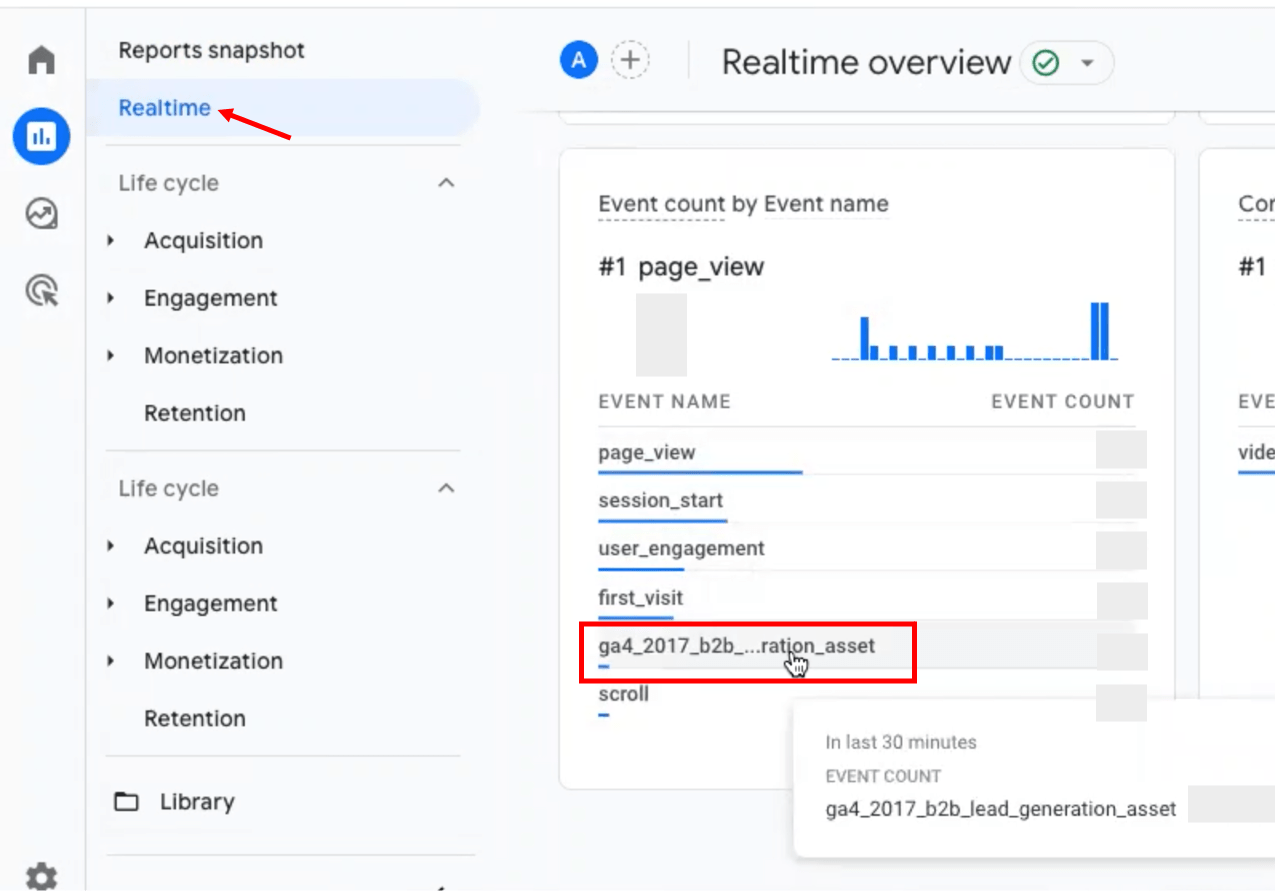Image resolution: width=1275 pixels, height=891 pixels.
Task: Collapse the Life cycle section below Realtime
Action: (446, 183)
